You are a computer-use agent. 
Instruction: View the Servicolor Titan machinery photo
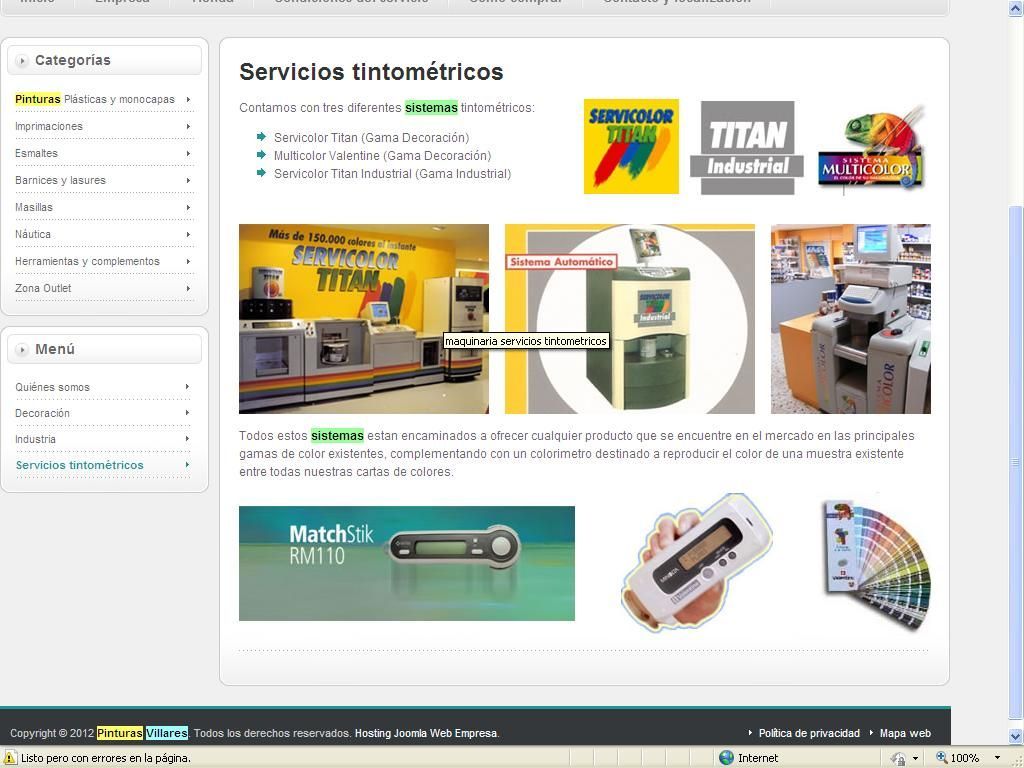[364, 319]
